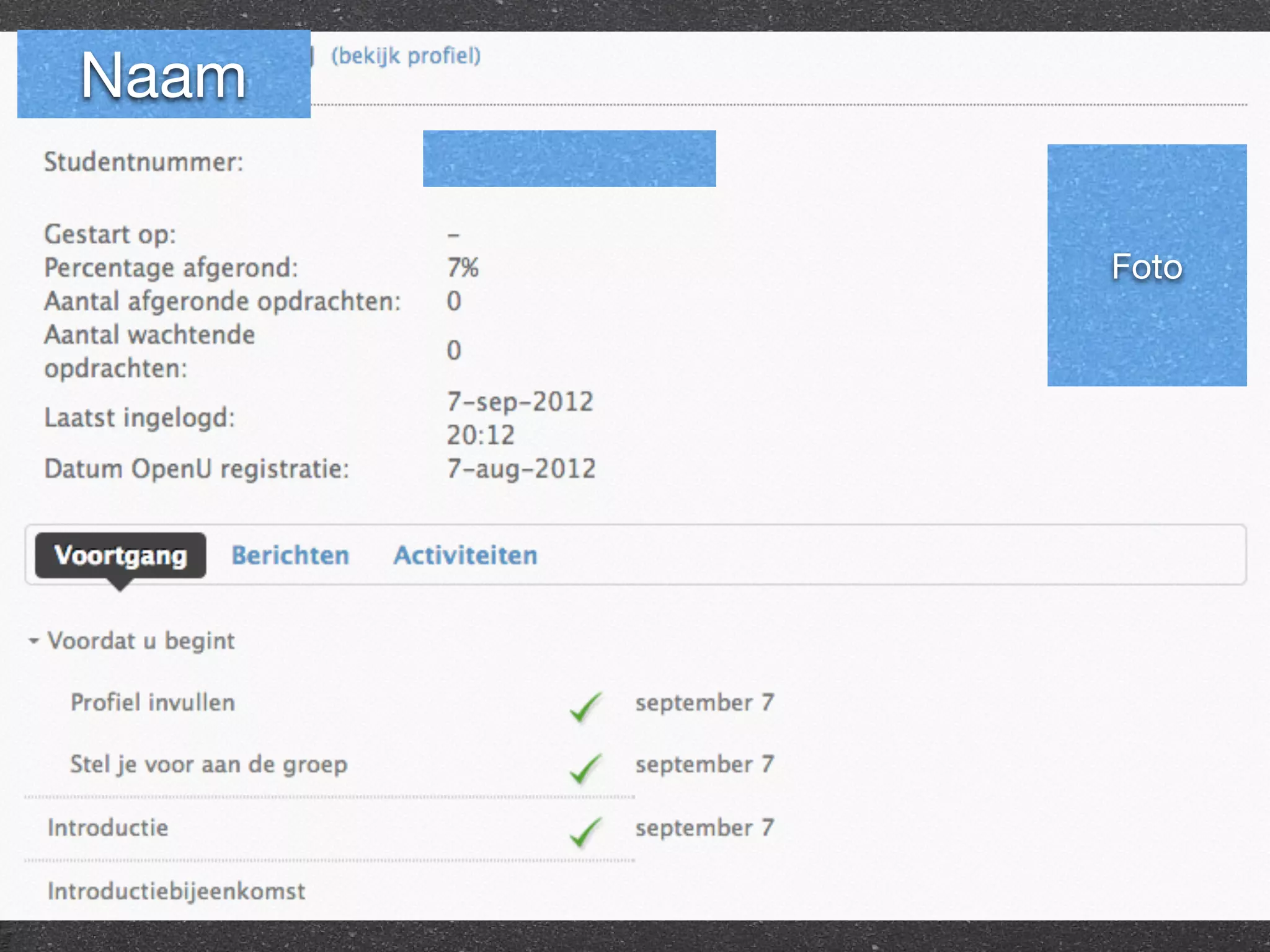
Task: Open the Voortgang tab
Action: (120, 555)
